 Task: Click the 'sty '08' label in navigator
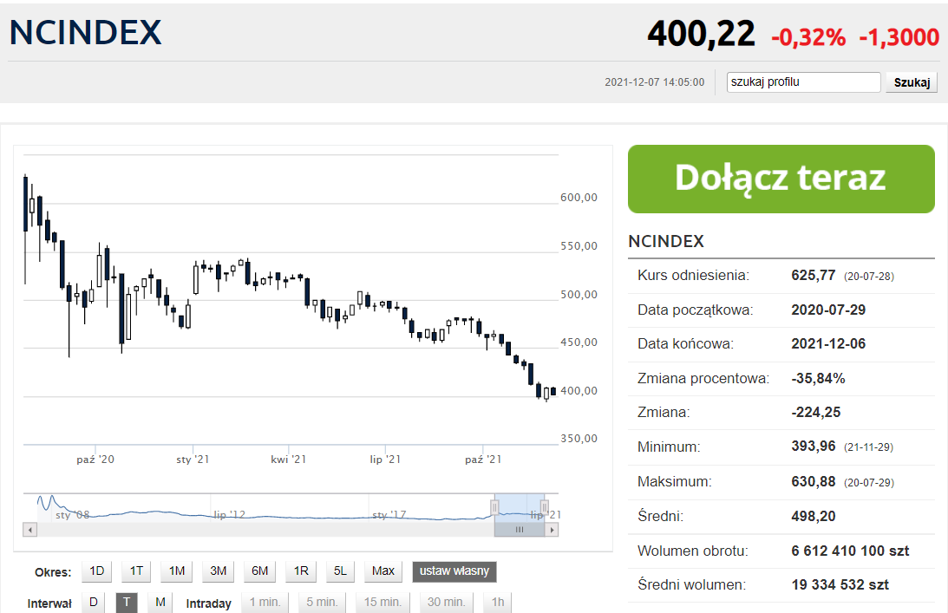click(x=72, y=515)
